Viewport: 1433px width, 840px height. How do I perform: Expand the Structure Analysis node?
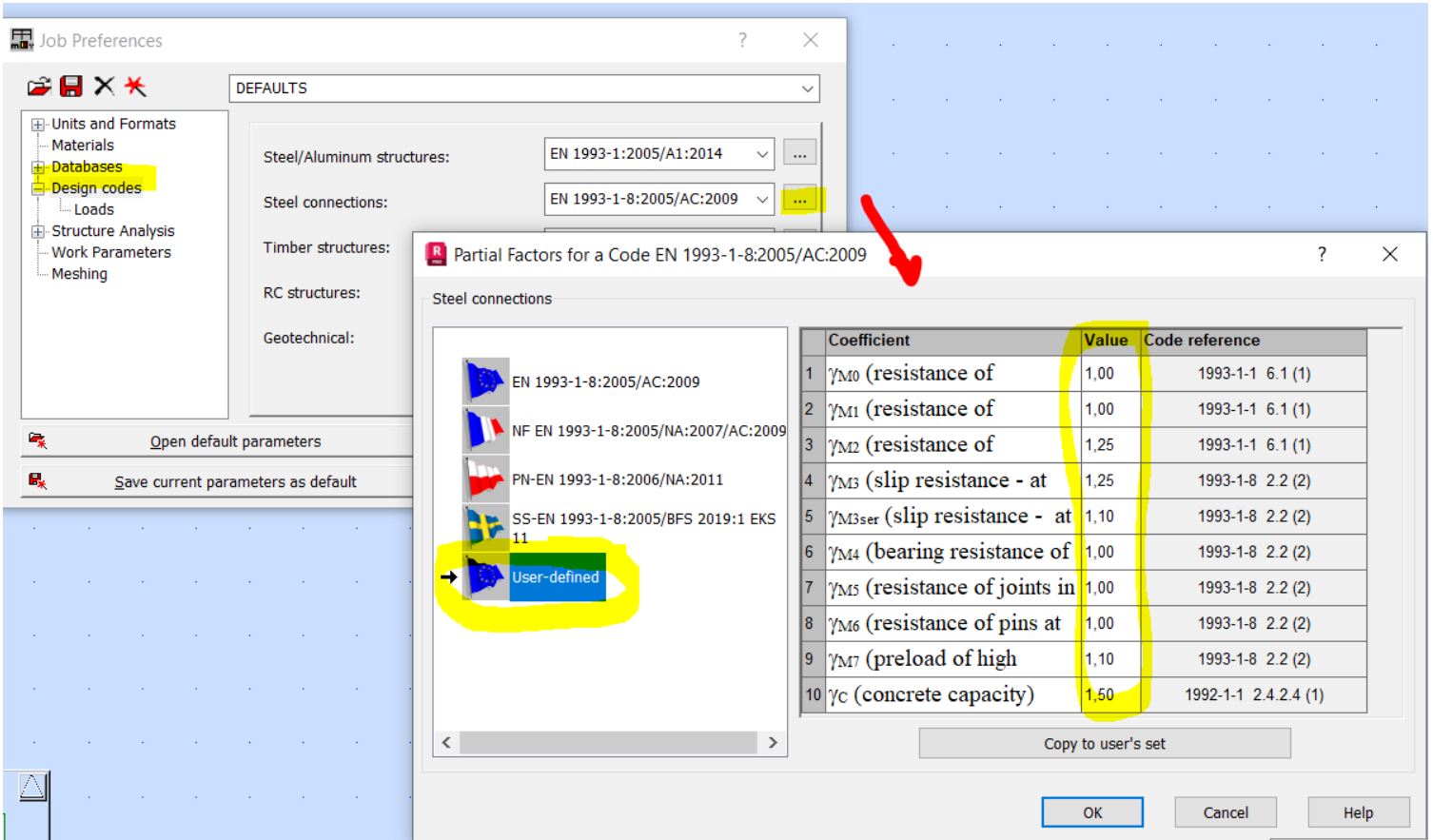point(36,231)
